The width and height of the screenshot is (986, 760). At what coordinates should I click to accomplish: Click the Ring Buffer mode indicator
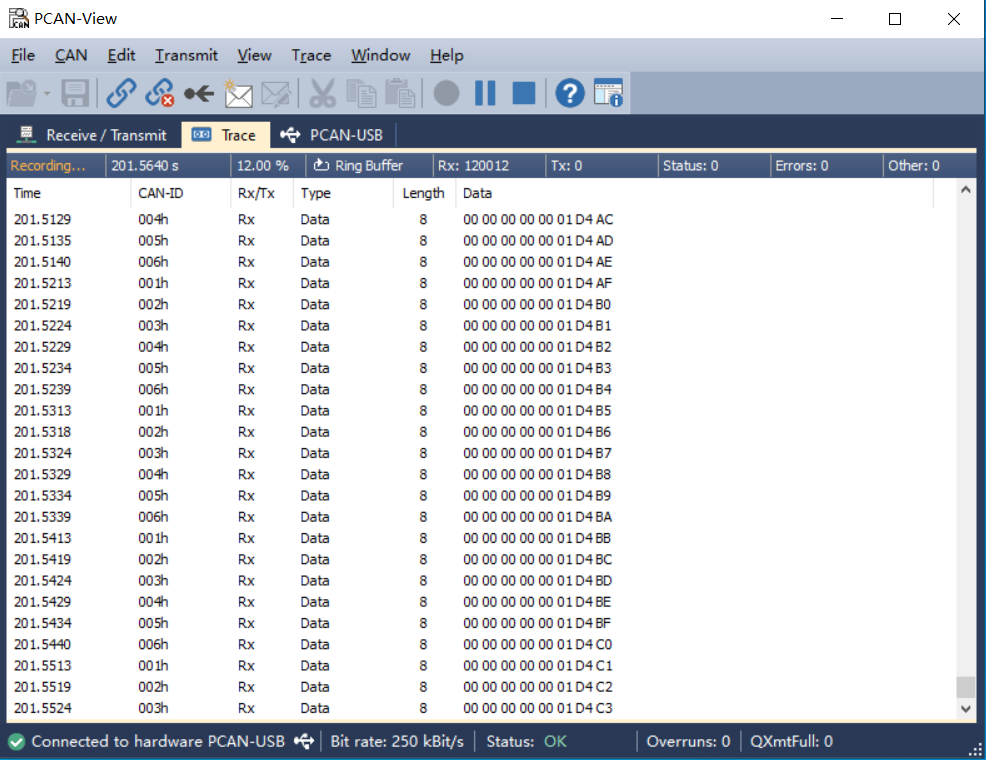click(x=358, y=166)
